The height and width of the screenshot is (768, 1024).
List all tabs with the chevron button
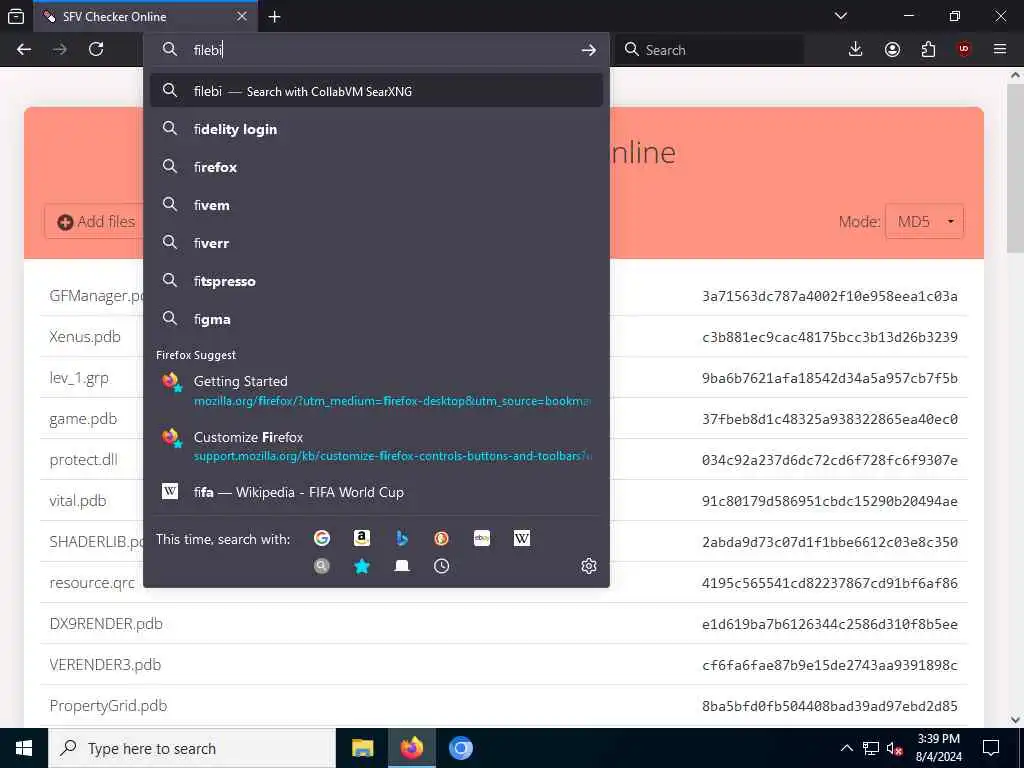pyautogui.click(x=841, y=16)
